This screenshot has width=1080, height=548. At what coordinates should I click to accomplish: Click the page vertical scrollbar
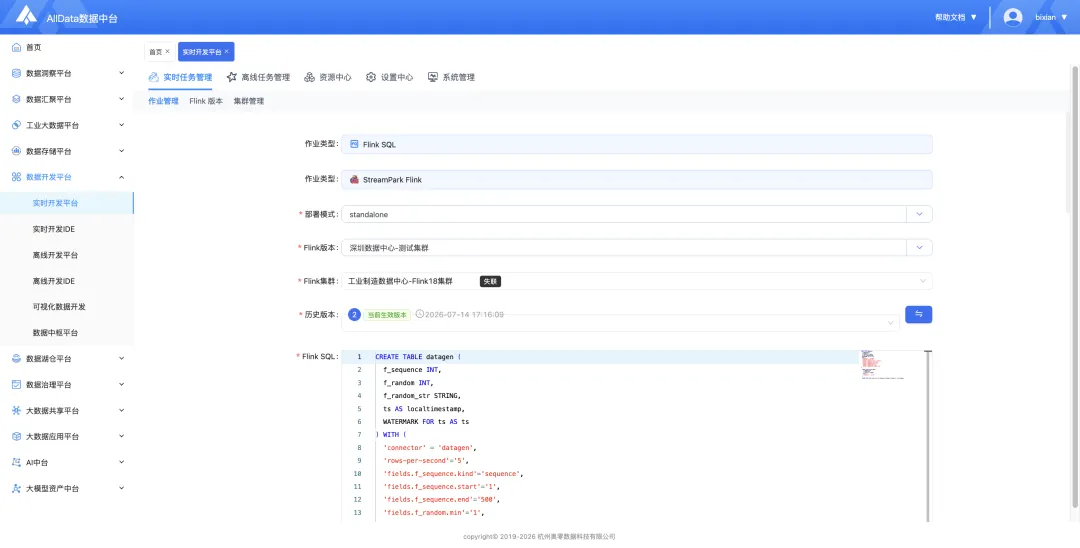pos(1075,287)
